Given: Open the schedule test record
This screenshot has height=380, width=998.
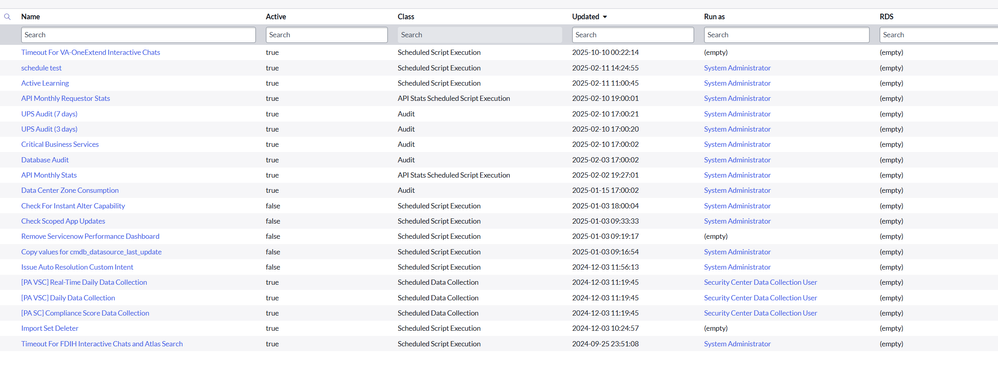Looking at the screenshot, I should tap(41, 68).
